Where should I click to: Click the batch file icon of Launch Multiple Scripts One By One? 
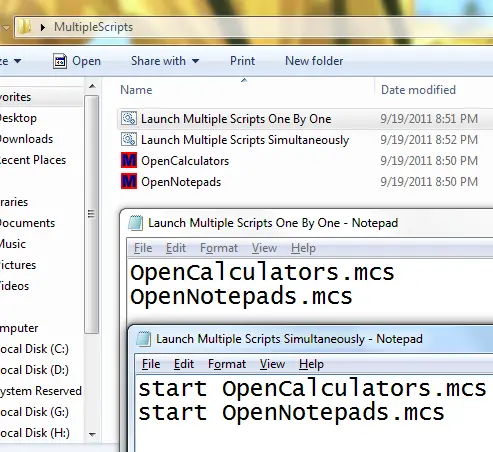tap(129, 119)
